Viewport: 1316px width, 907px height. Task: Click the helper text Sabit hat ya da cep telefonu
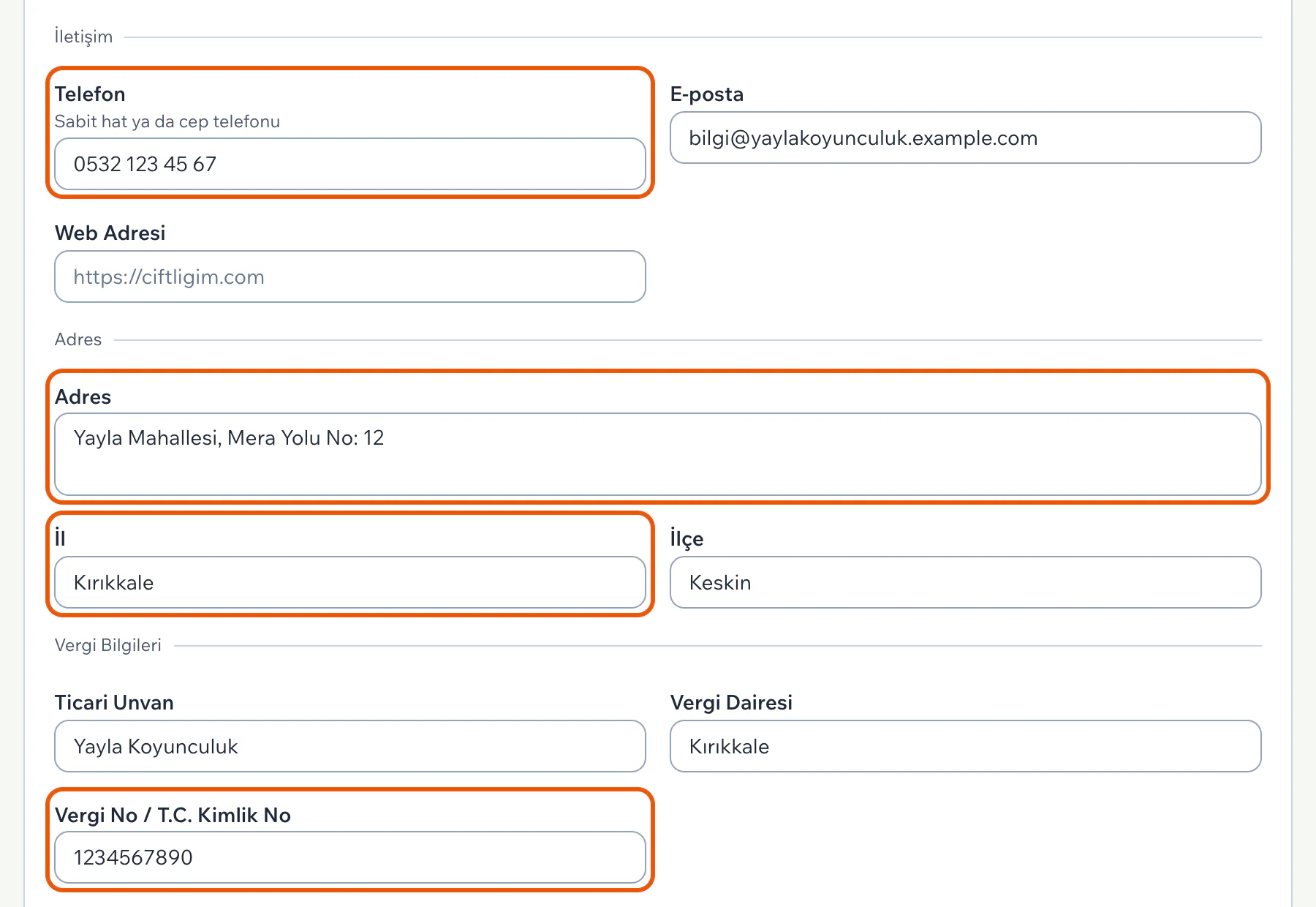(x=167, y=121)
